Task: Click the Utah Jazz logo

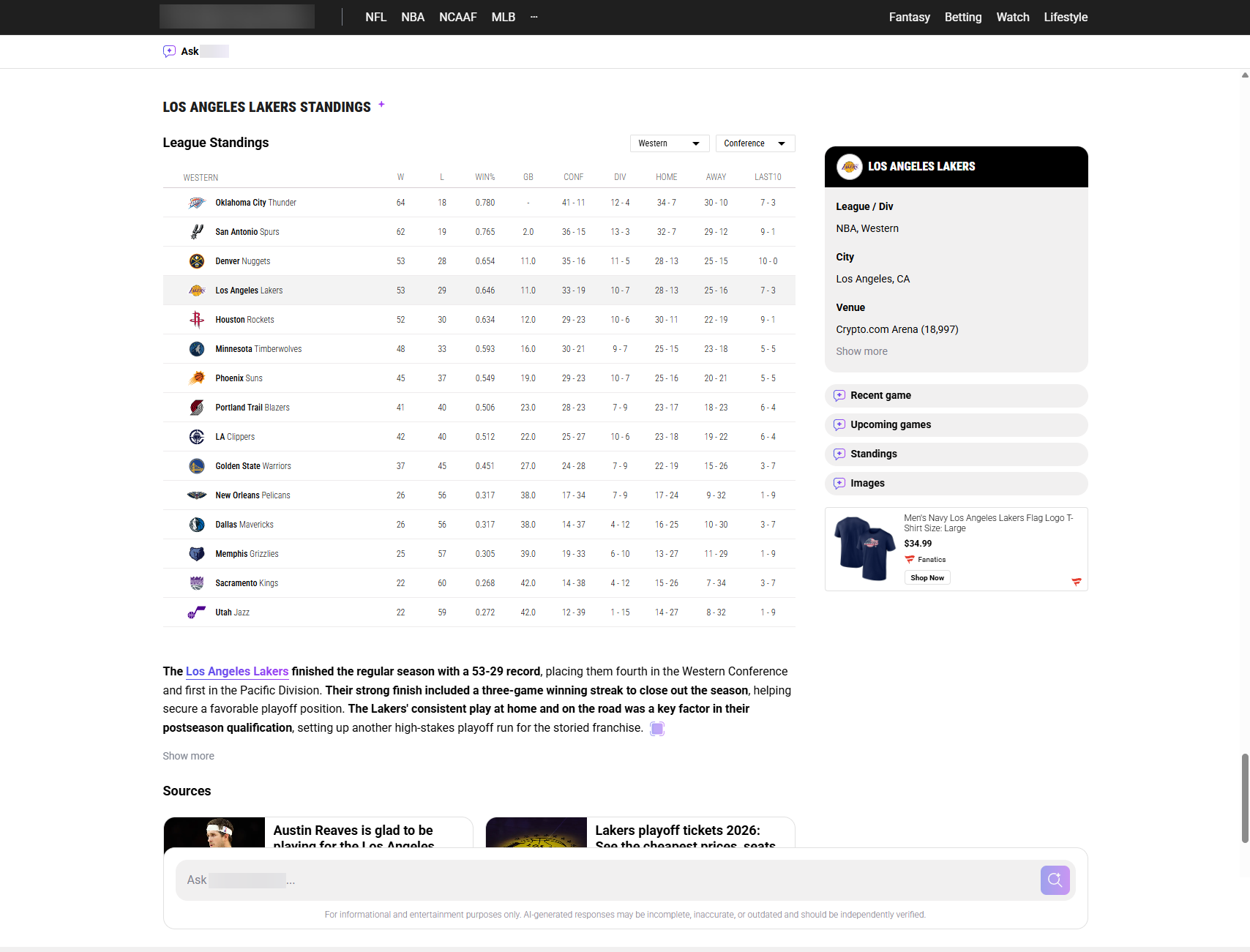Action: click(x=197, y=612)
